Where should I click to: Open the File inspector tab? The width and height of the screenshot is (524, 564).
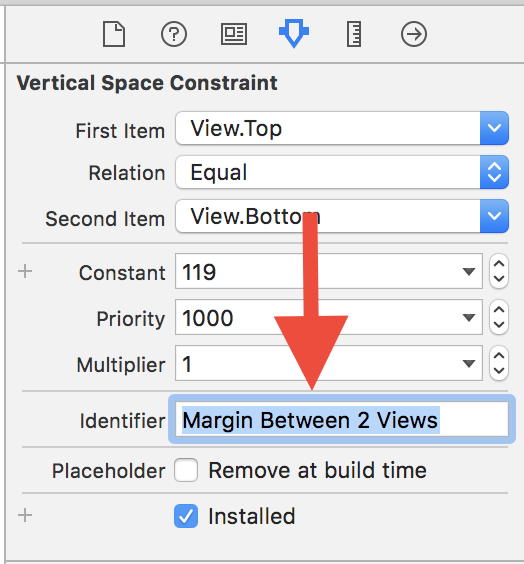pos(114,34)
